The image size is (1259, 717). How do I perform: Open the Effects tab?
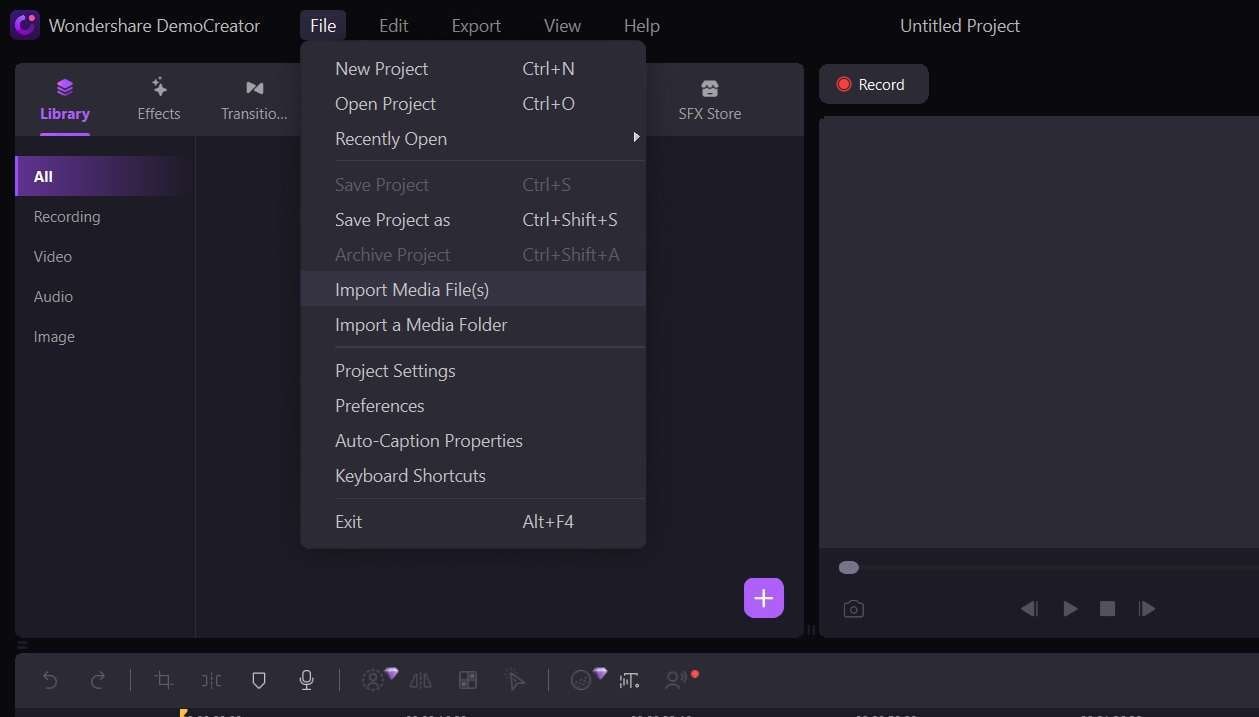click(x=159, y=100)
